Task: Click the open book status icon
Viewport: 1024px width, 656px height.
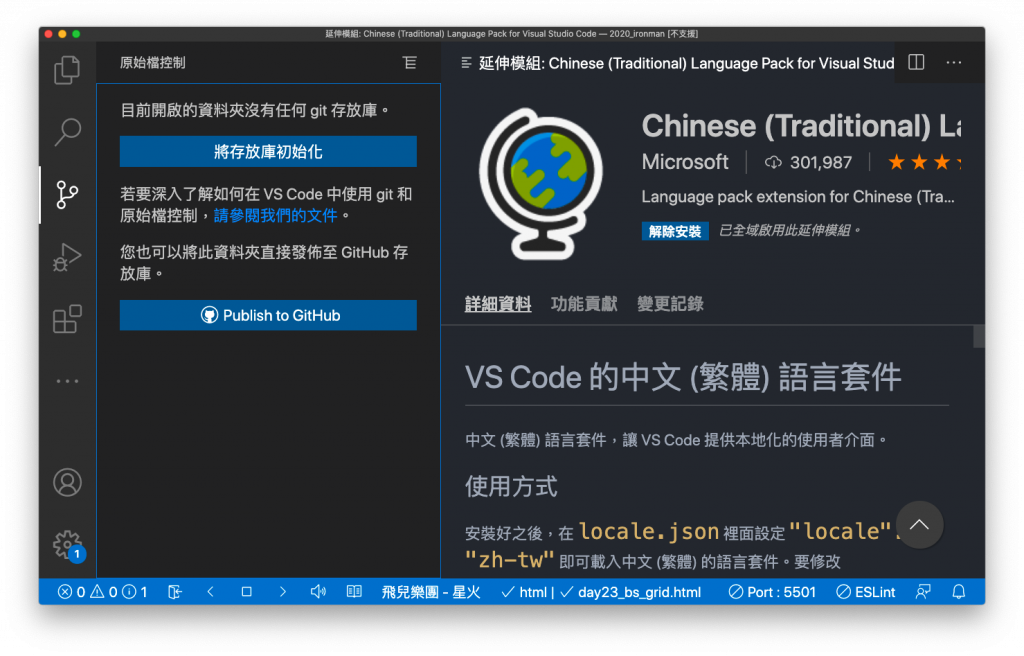Action: click(354, 592)
